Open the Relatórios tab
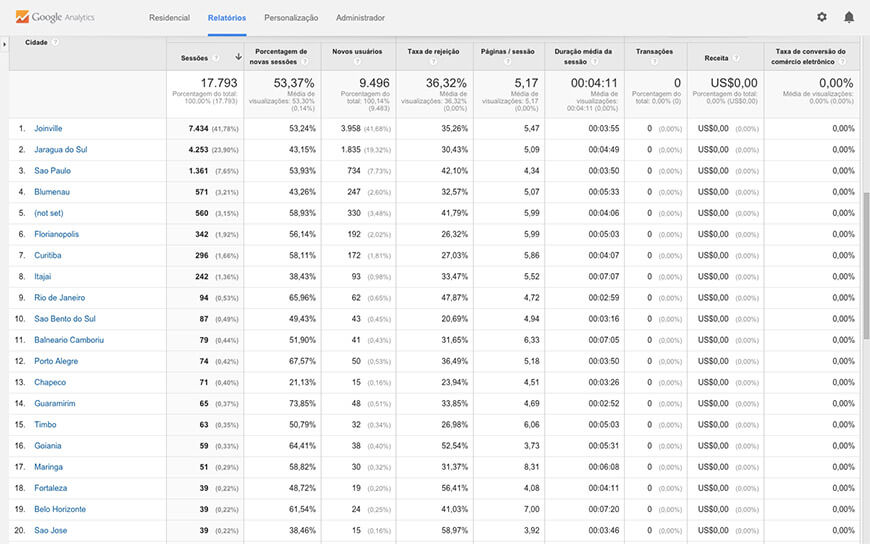 click(x=227, y=18)
